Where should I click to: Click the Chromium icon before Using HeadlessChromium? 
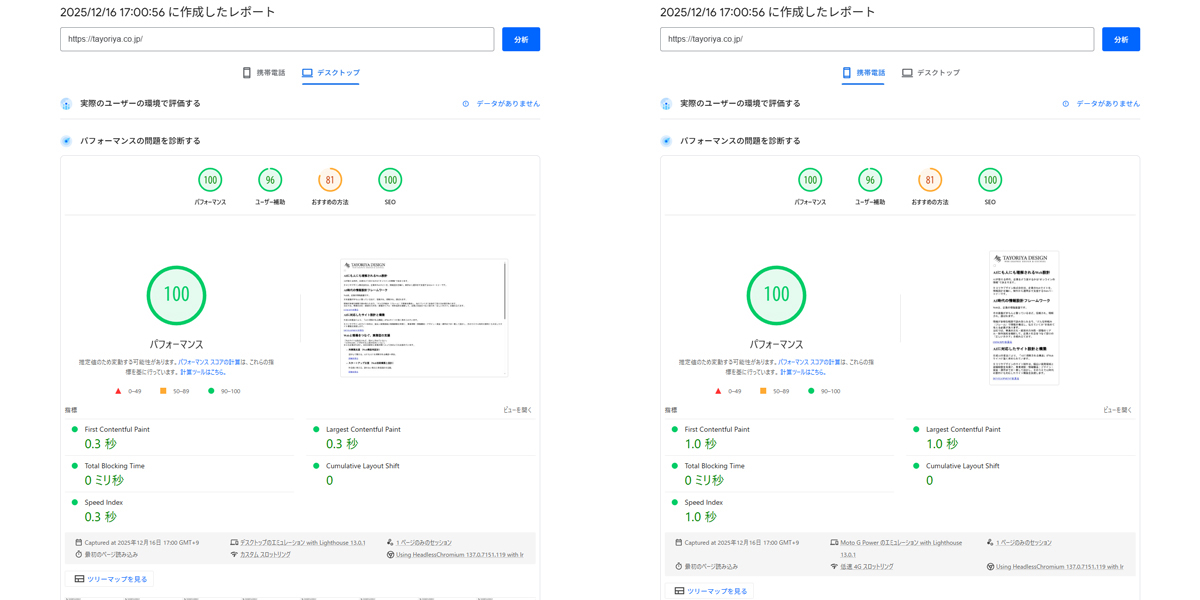990,565
